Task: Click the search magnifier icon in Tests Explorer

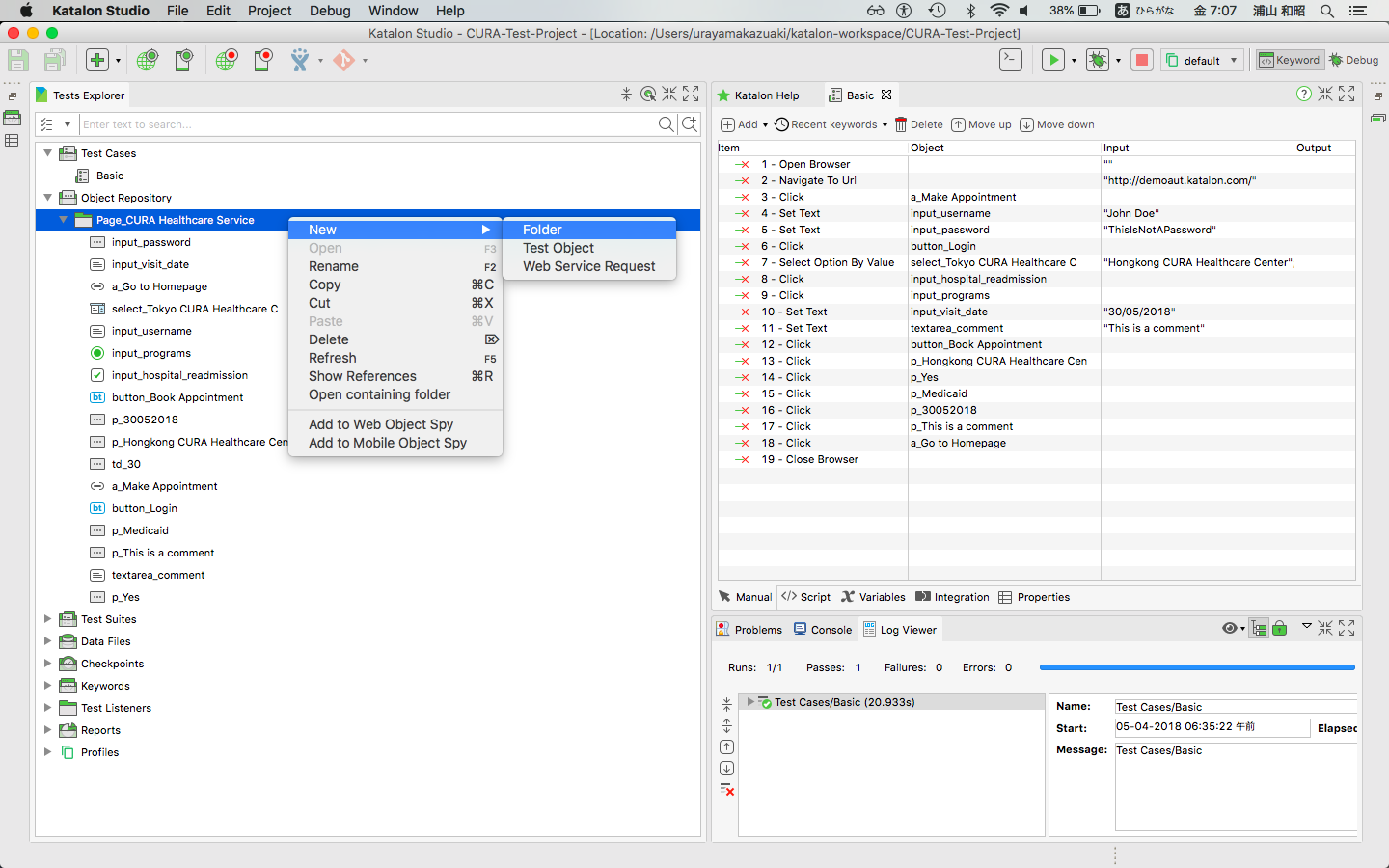Action: click(x=666, y=124)
